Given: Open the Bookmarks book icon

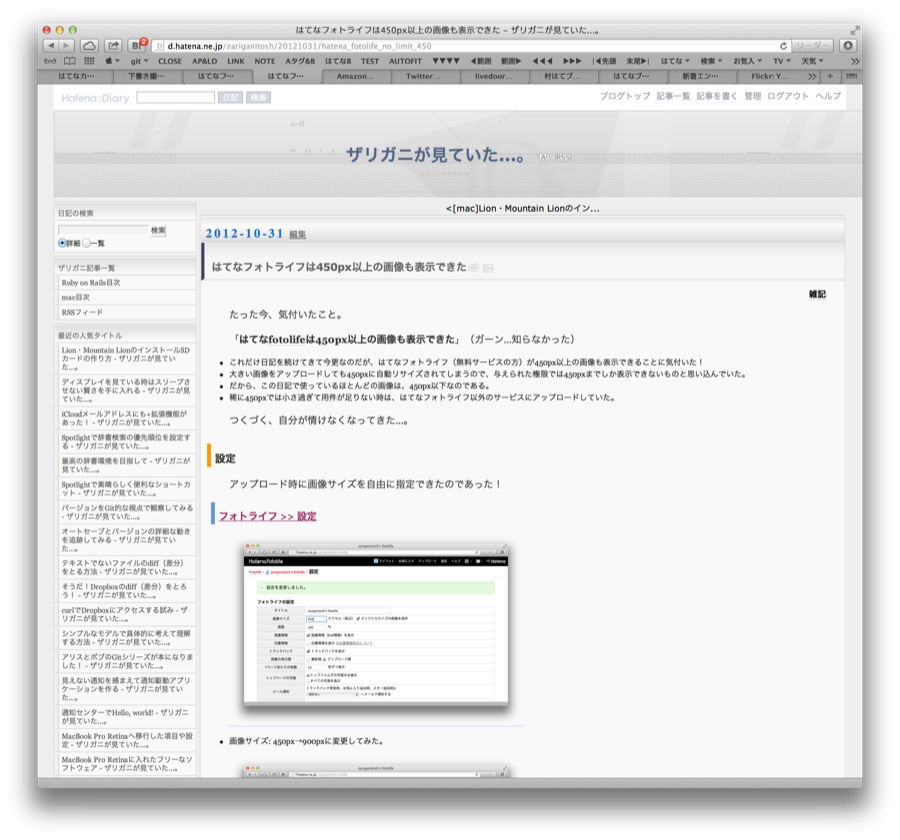Looking at the screenshot, I should coord(69,61).
